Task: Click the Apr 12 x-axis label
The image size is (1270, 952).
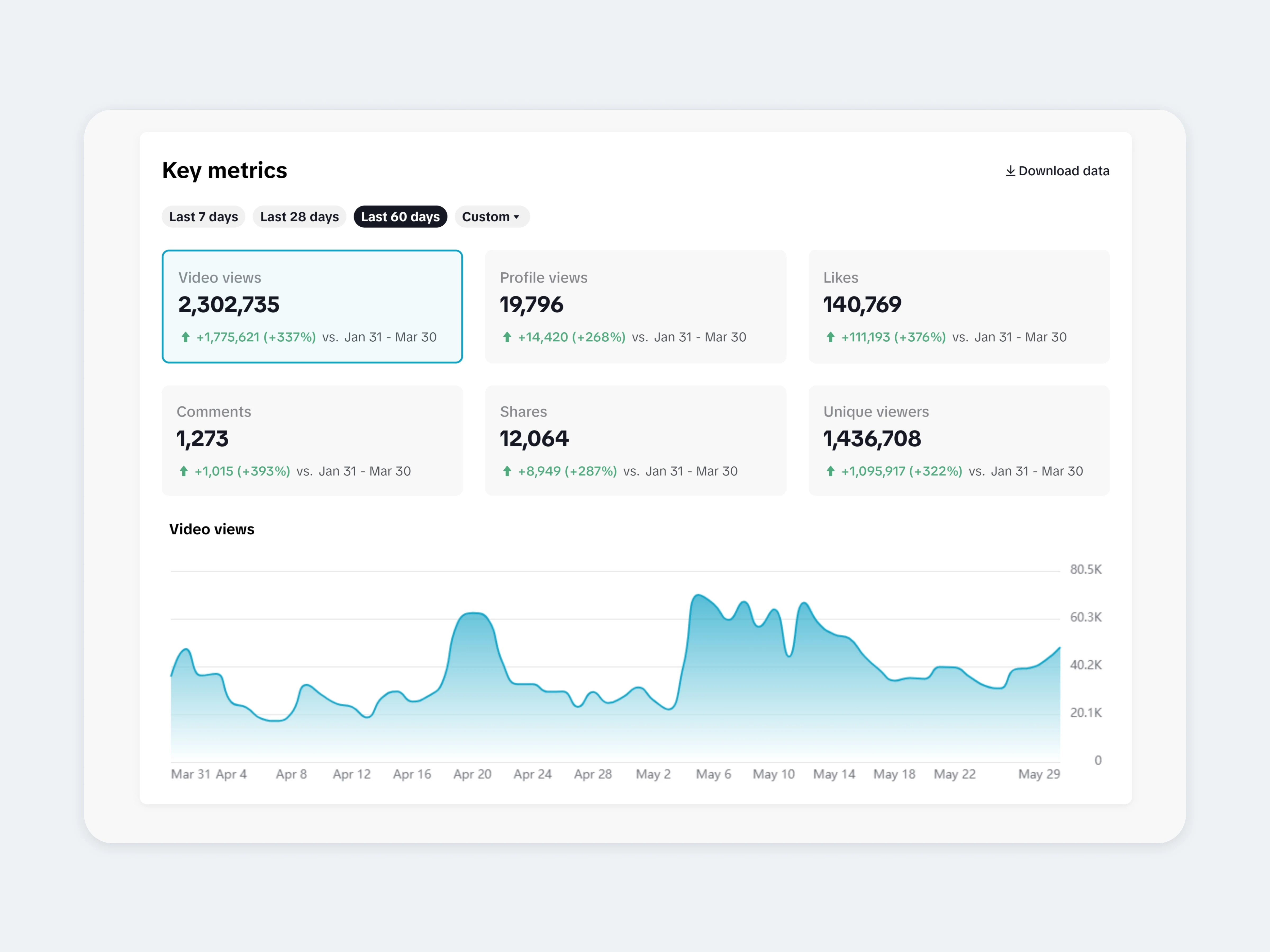Action: coord(352,775)
